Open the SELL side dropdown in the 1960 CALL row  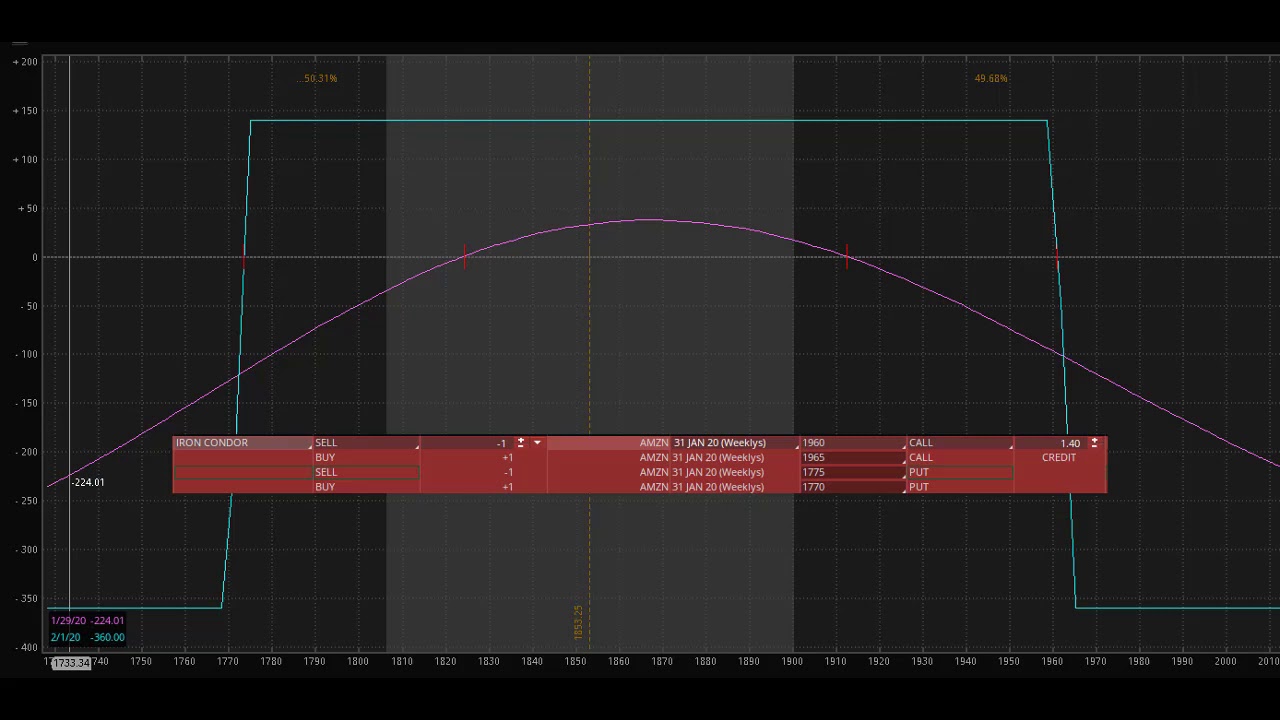(366, 443)
